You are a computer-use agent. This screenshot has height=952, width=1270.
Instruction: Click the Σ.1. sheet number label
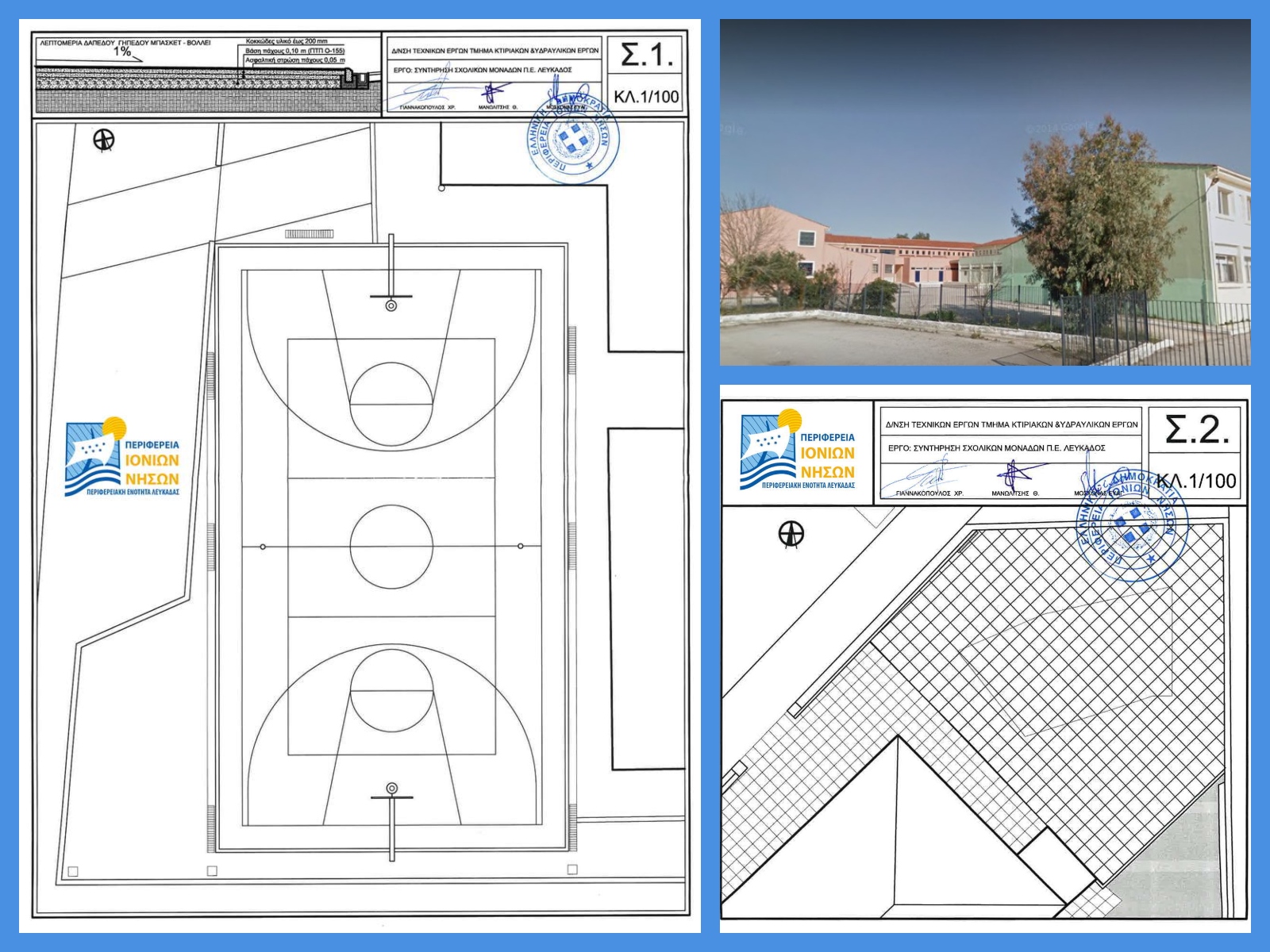point(646,56)
